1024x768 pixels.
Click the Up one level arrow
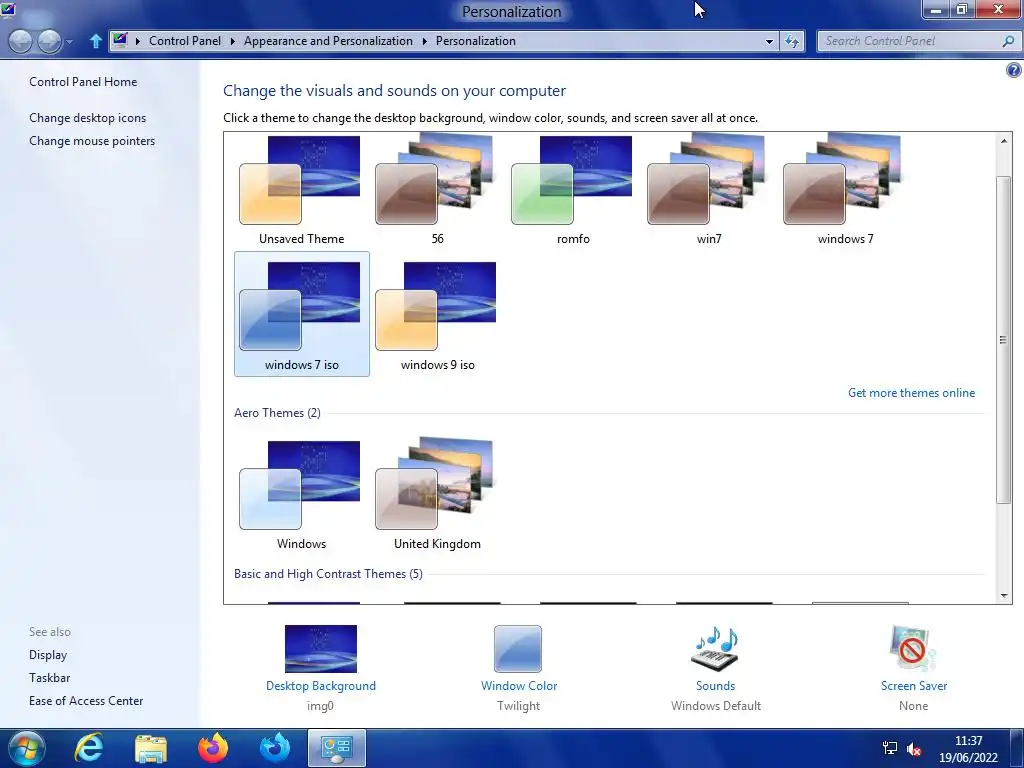coord(95,41)
